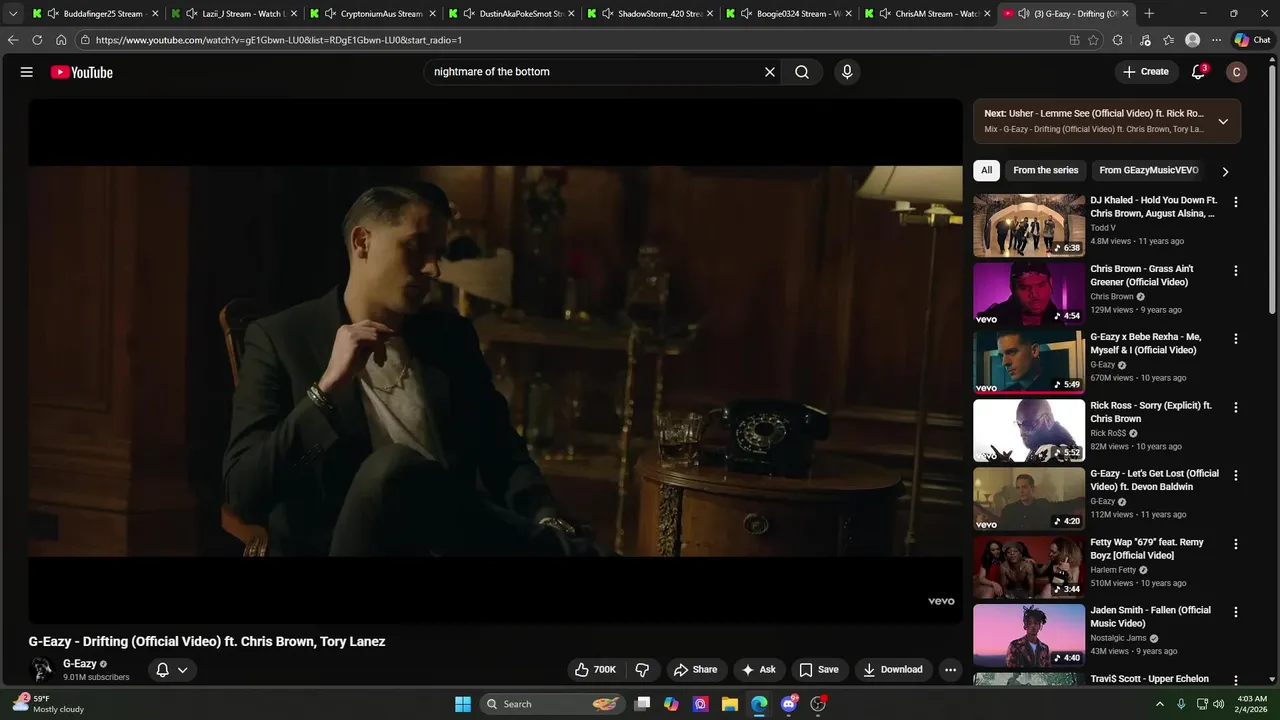
Task: Select the All filter chip
Action: tap(986, 170)
